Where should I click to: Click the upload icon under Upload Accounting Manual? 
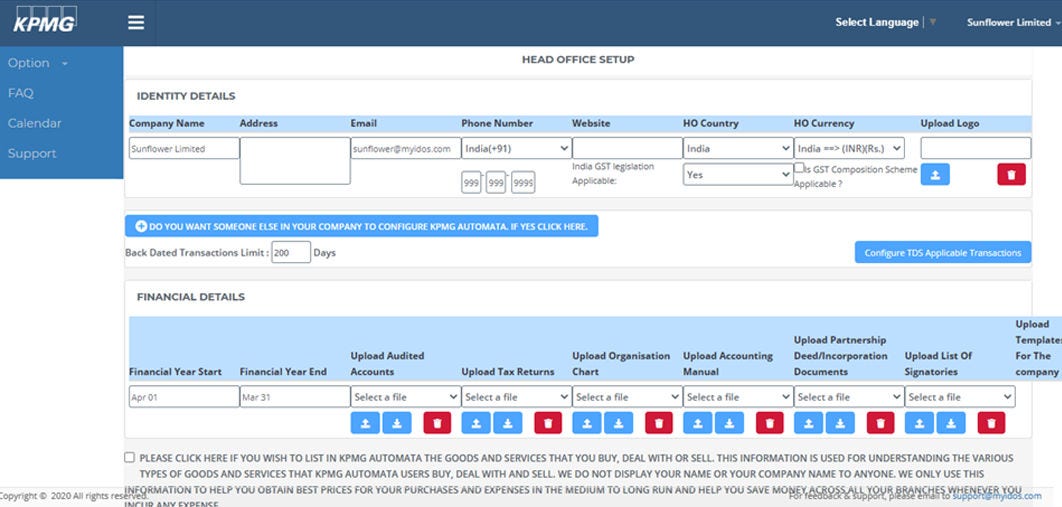pos(698,423)
